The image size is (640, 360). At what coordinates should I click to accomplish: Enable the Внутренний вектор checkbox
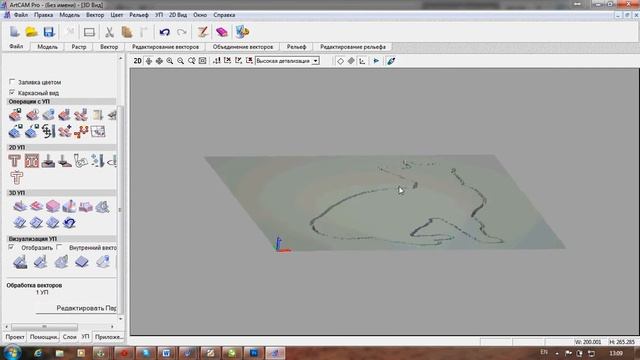click(x=60, y=247)
